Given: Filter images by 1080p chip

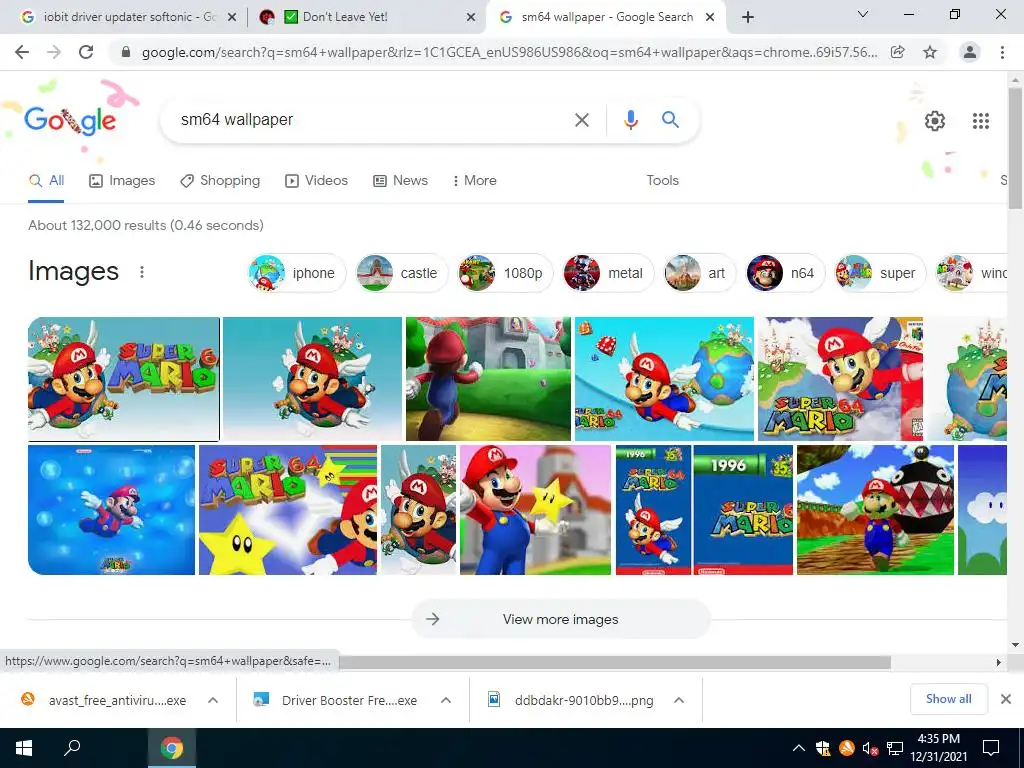Looking at the screenshot, I should tap(504, 273).
